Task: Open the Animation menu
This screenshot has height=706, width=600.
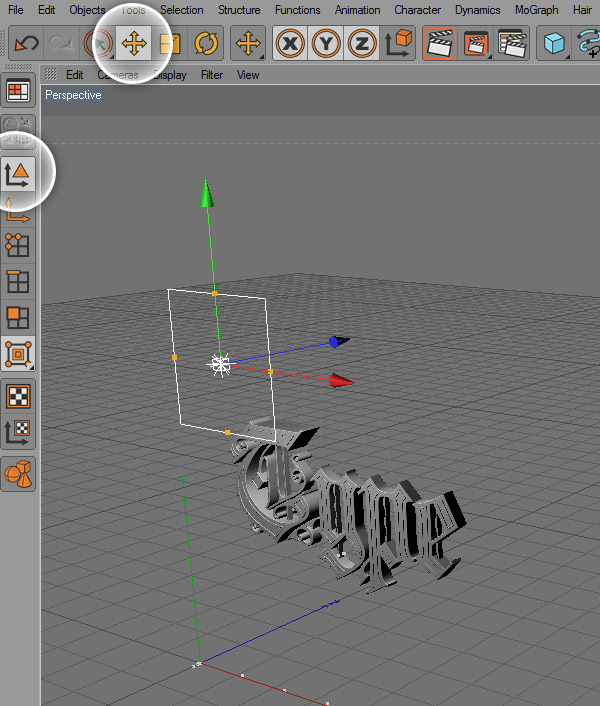Action: click(357, 10)
